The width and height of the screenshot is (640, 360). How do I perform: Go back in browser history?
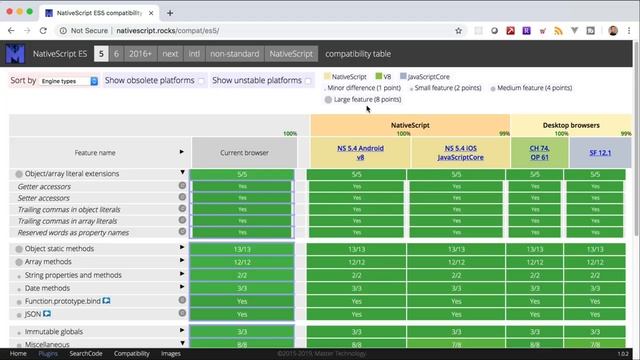pos(11,31)
